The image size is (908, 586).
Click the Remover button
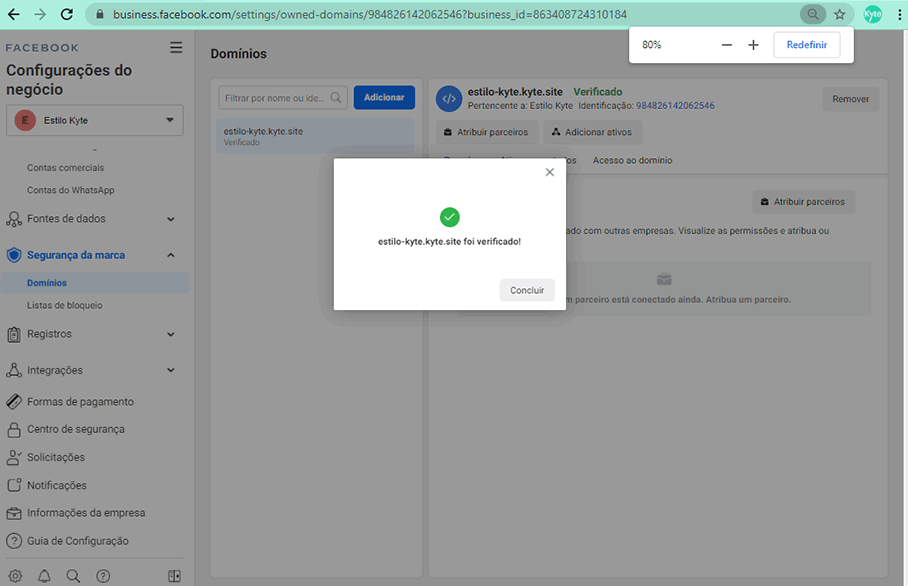pyautogui.click(x=850, y=99)
